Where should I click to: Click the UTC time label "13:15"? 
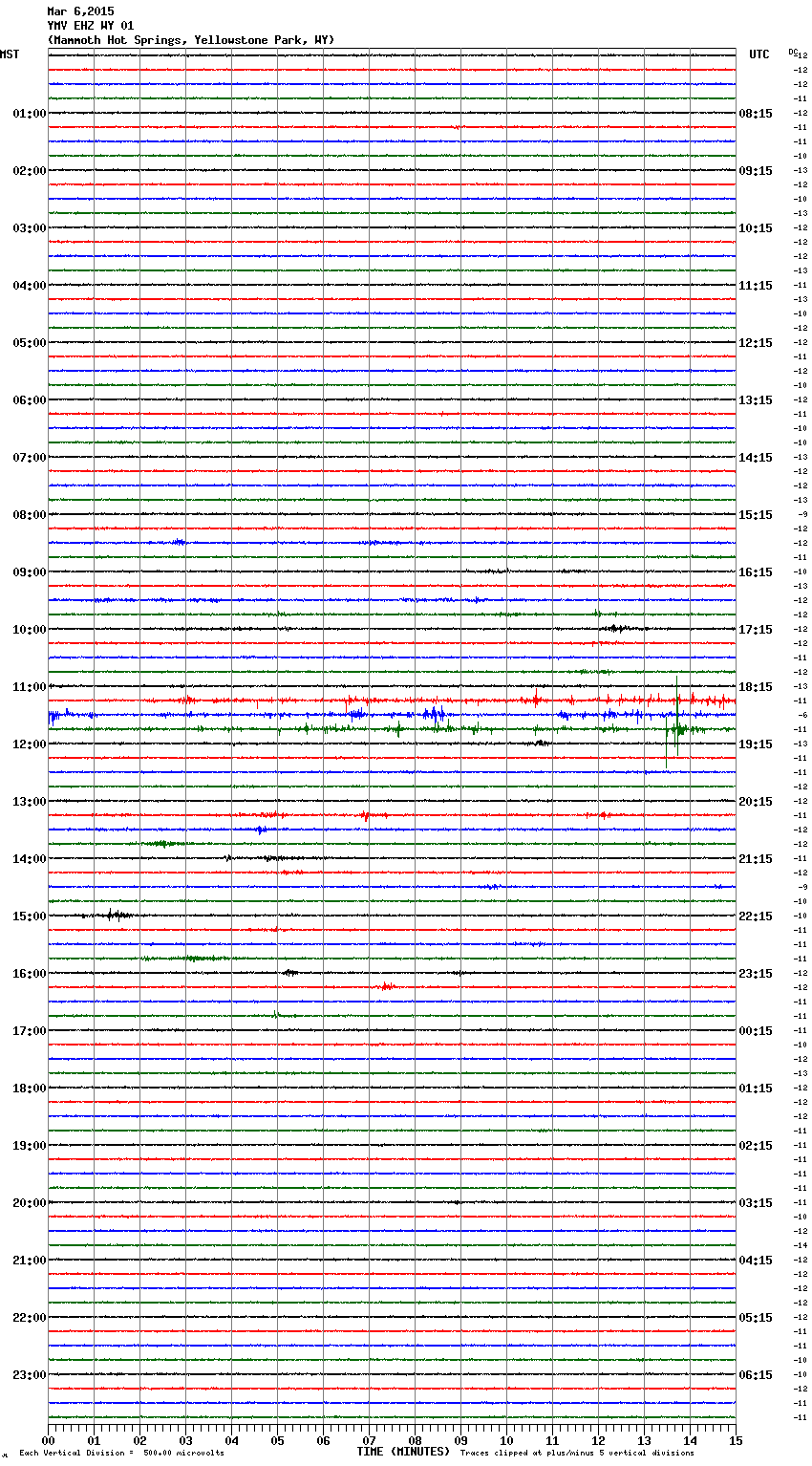tap(756, 400)
